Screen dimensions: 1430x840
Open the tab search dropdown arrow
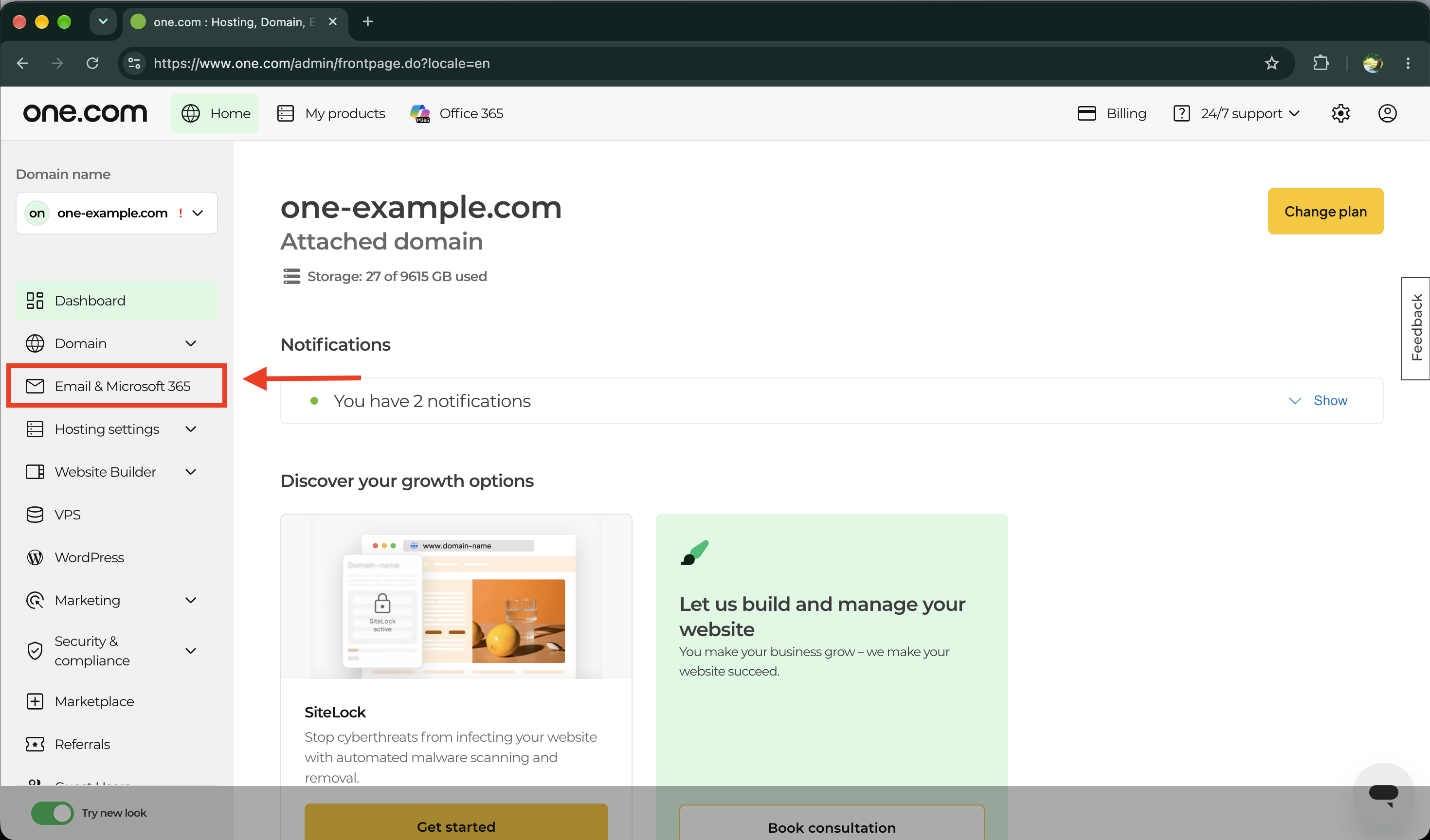coord(103,21)
